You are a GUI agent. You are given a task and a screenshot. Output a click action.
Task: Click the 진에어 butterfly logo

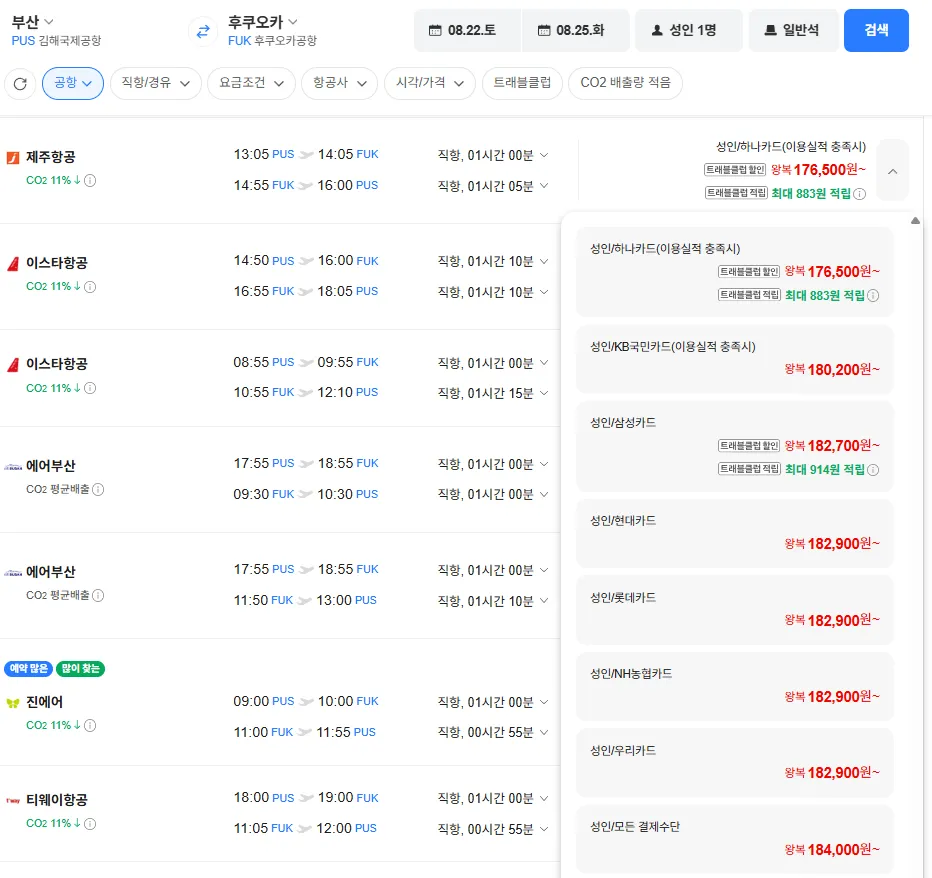pos(12,703)
